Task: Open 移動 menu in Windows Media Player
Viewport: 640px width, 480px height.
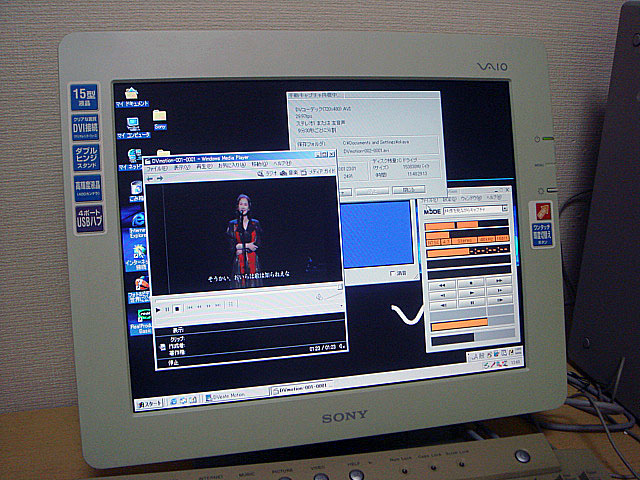Action: [x=259, y=164]
